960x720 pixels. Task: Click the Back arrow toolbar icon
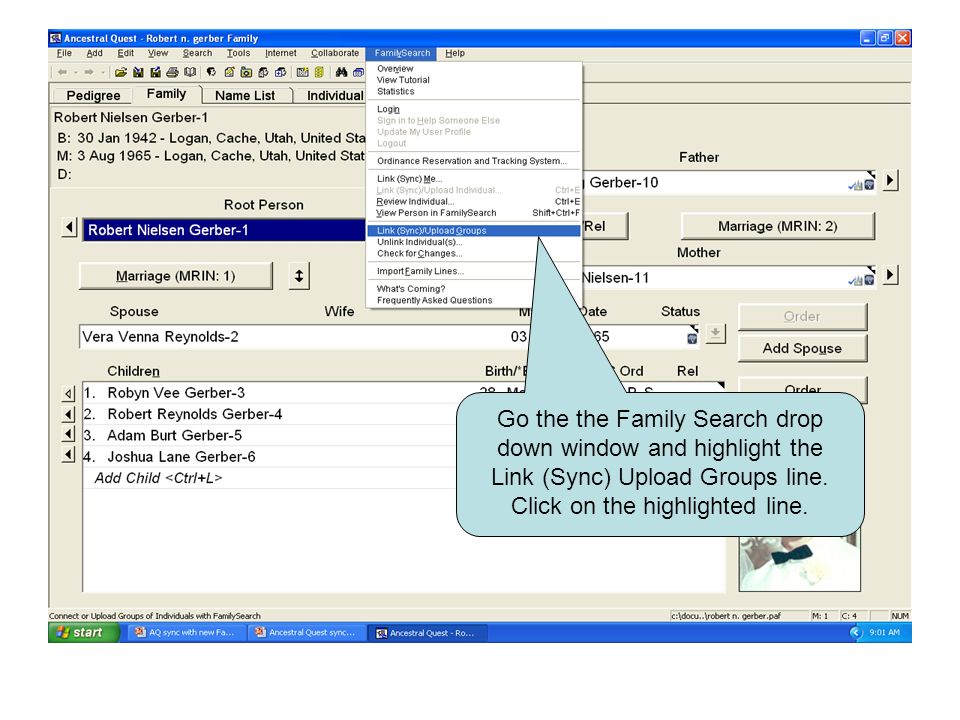point(62,72)
